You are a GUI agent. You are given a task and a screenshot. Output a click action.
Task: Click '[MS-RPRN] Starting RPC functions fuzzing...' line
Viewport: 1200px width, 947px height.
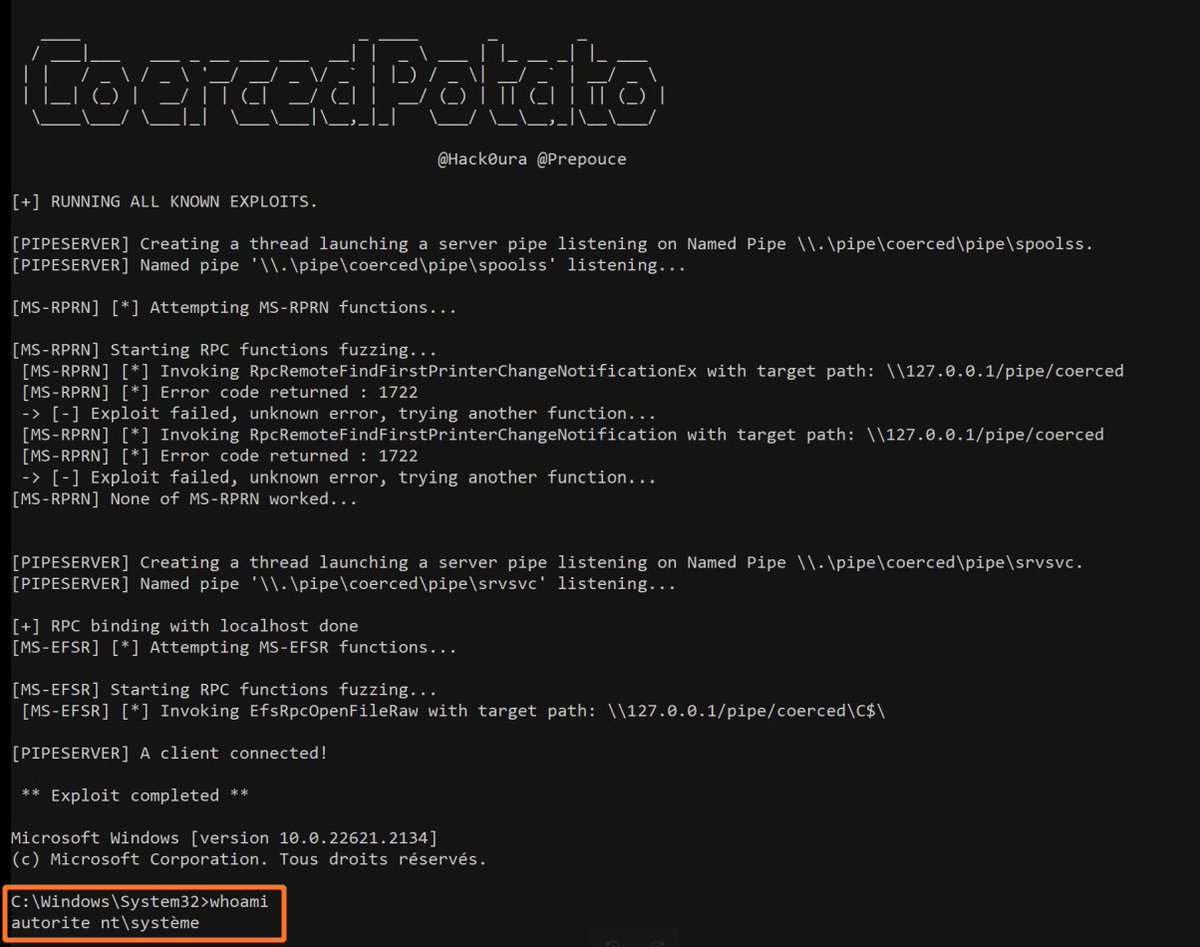coord(224,350)
